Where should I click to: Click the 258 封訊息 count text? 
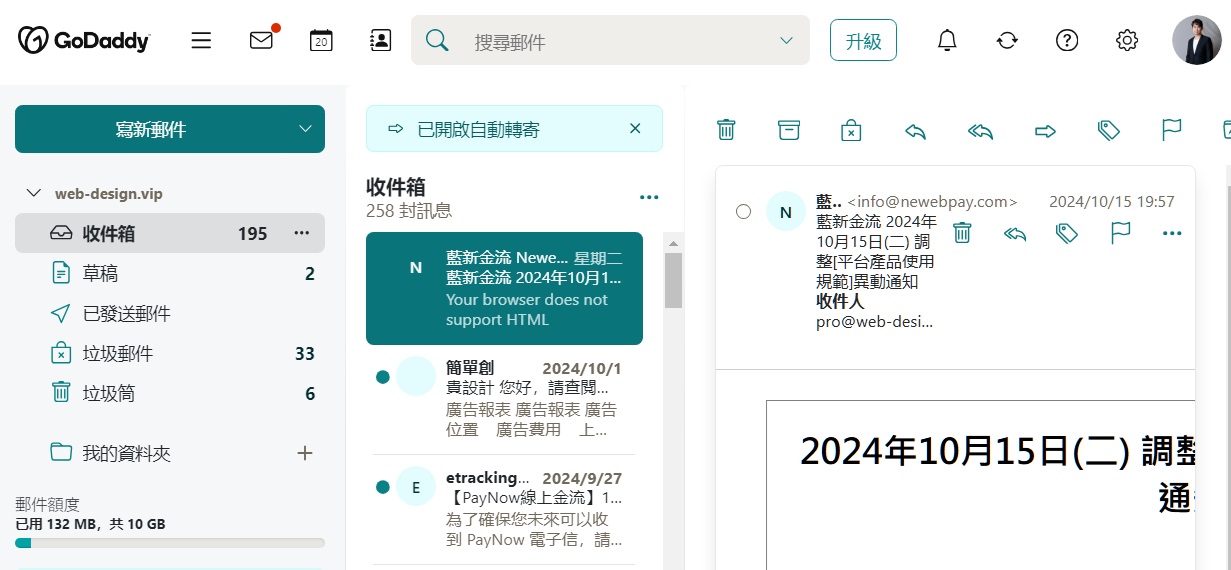(409, 211)
